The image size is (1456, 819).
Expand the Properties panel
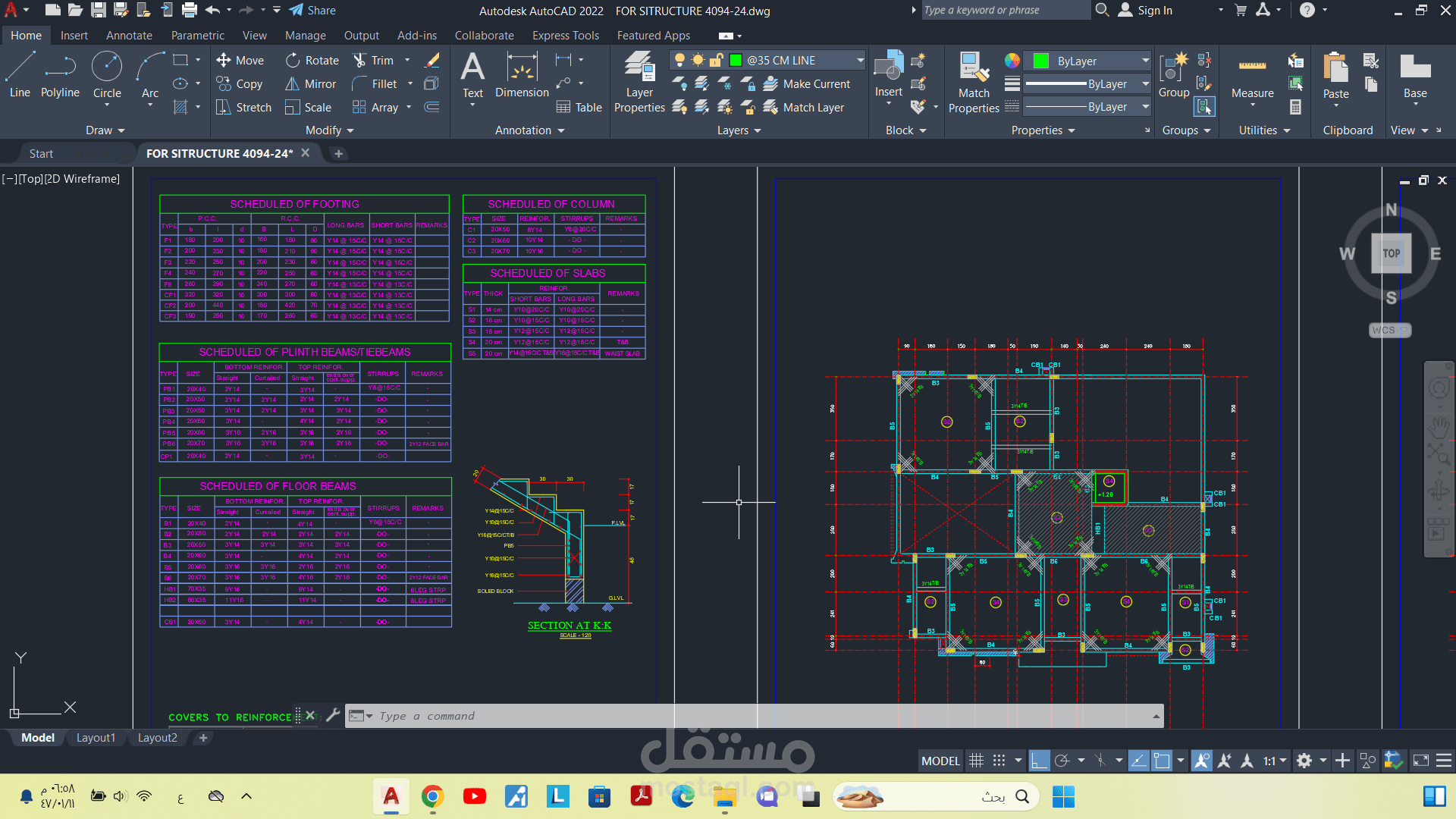point(1043,130)
